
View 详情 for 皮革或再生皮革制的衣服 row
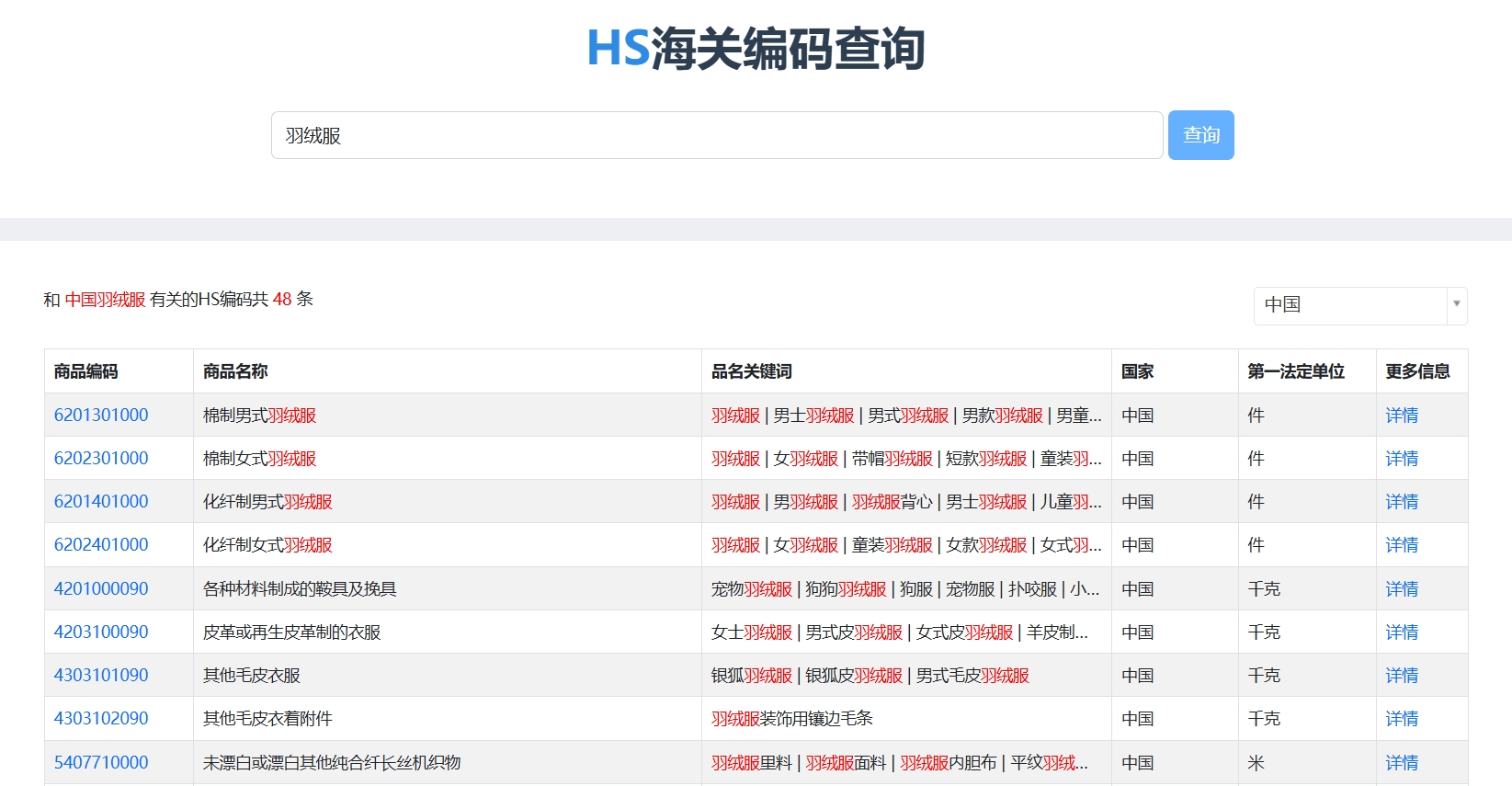click(x=1402, y=632)
